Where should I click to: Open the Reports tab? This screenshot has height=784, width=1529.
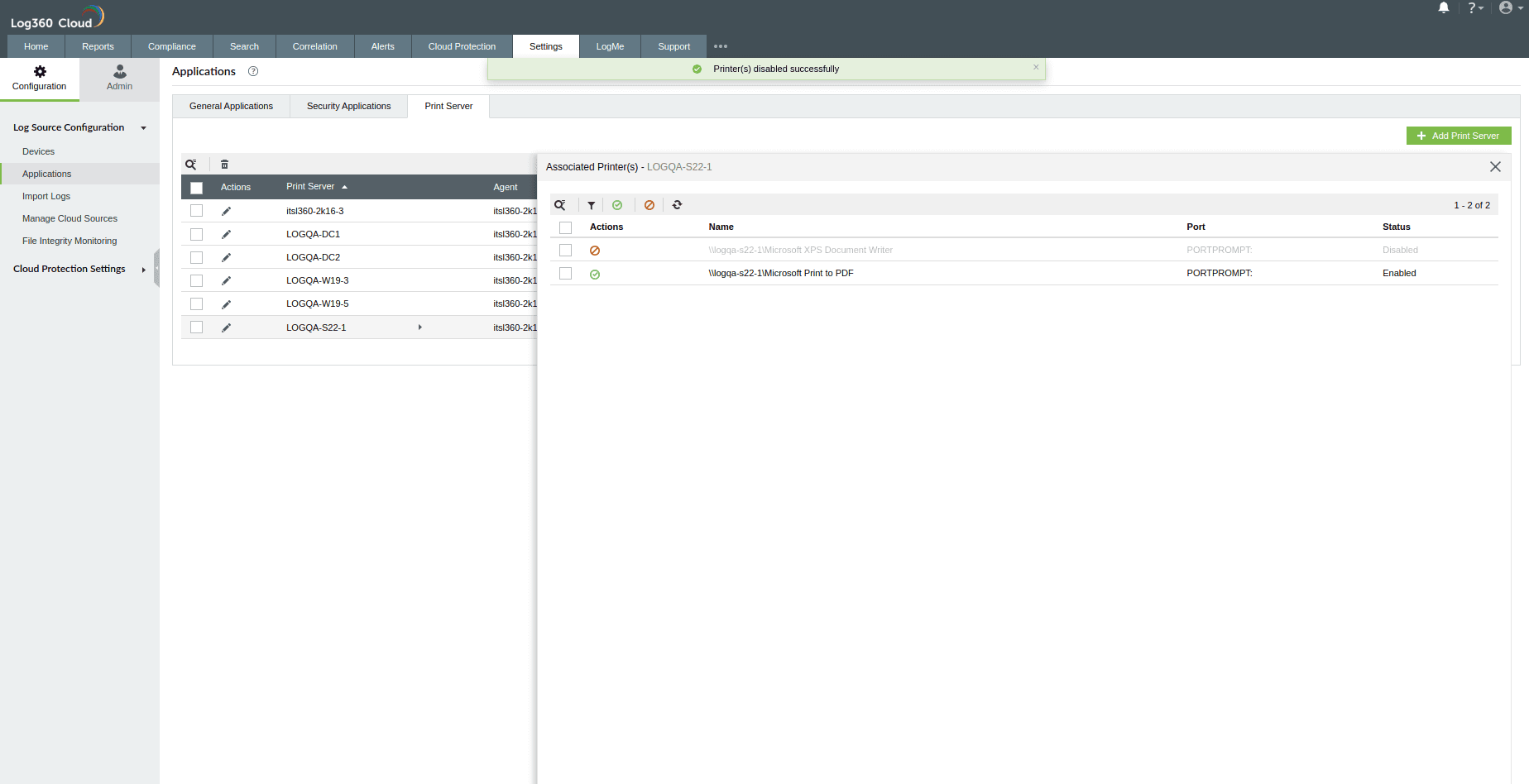(x=98, y=46)
